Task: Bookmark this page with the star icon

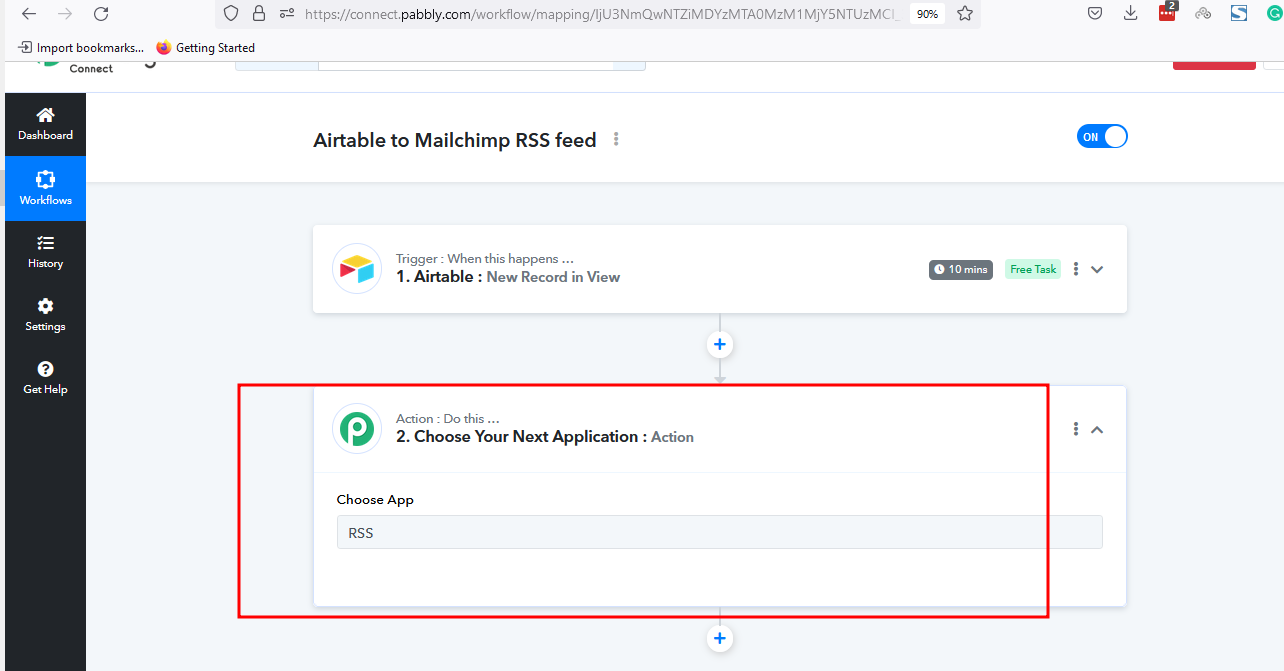Action: point(965,14)
